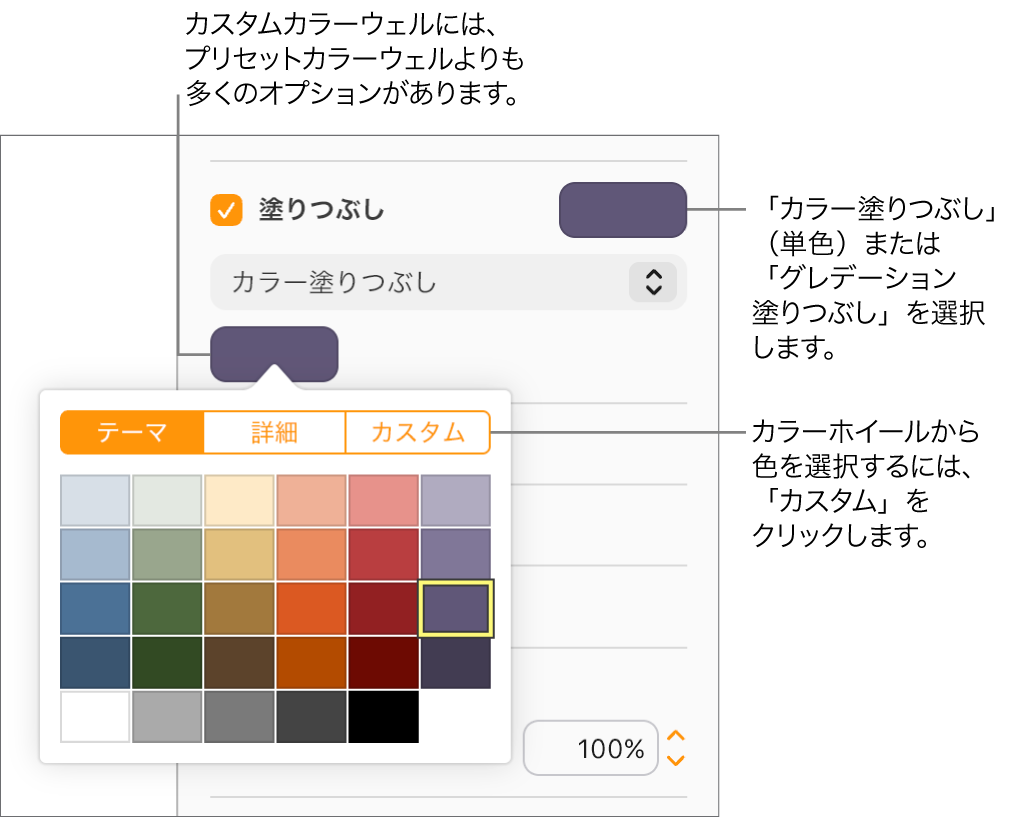
Task: Choose the light blue swatch at top left
Action: (94, 500)
